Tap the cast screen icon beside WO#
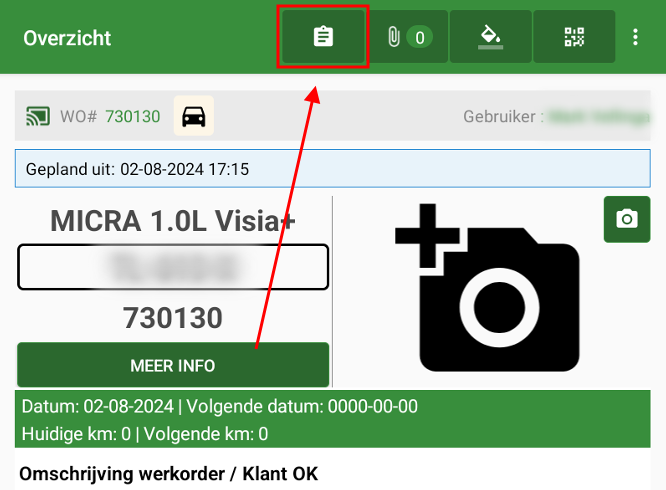Screen dimensions: 666x490 [x=38, y=116]
